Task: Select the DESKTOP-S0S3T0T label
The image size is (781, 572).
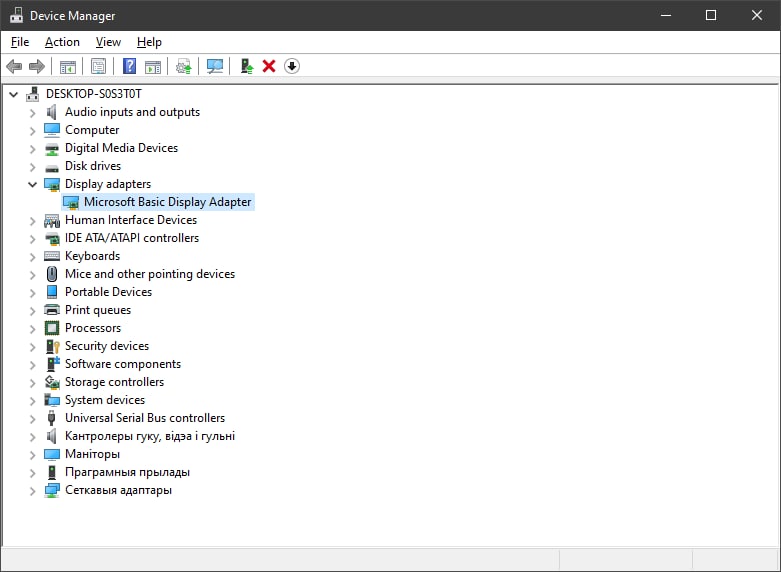Action: pyautogui.click(x=94, y=94)
